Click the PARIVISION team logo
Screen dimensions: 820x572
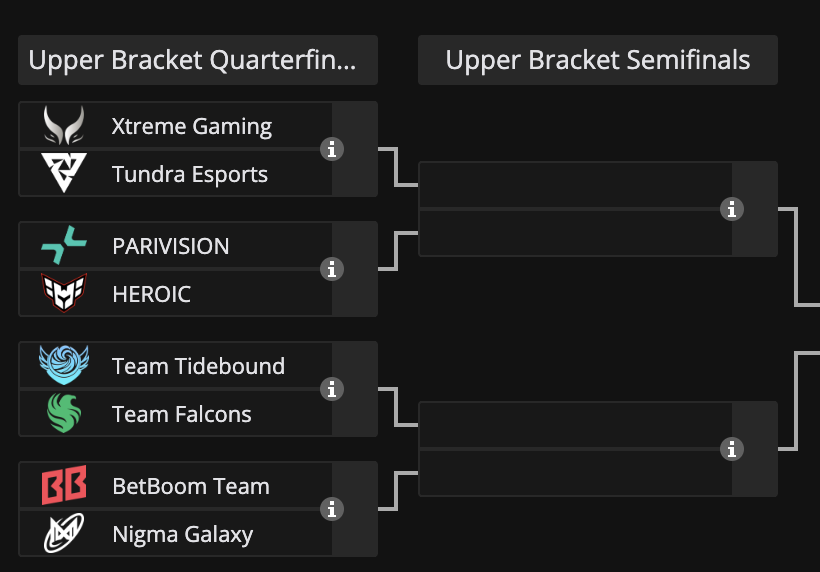(64, 246)
